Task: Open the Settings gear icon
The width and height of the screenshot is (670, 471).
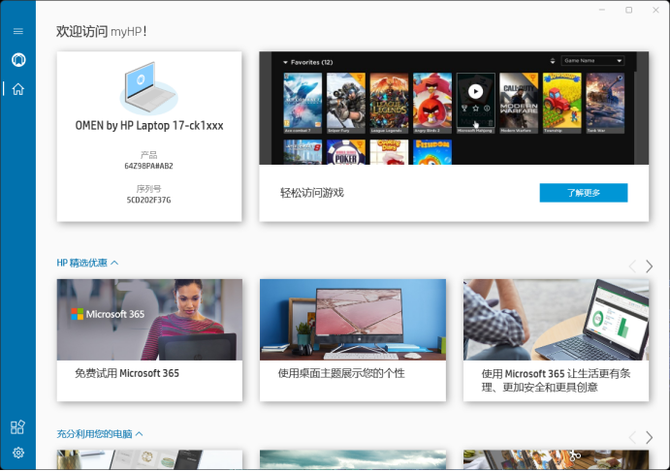Action: click(18, 453)
